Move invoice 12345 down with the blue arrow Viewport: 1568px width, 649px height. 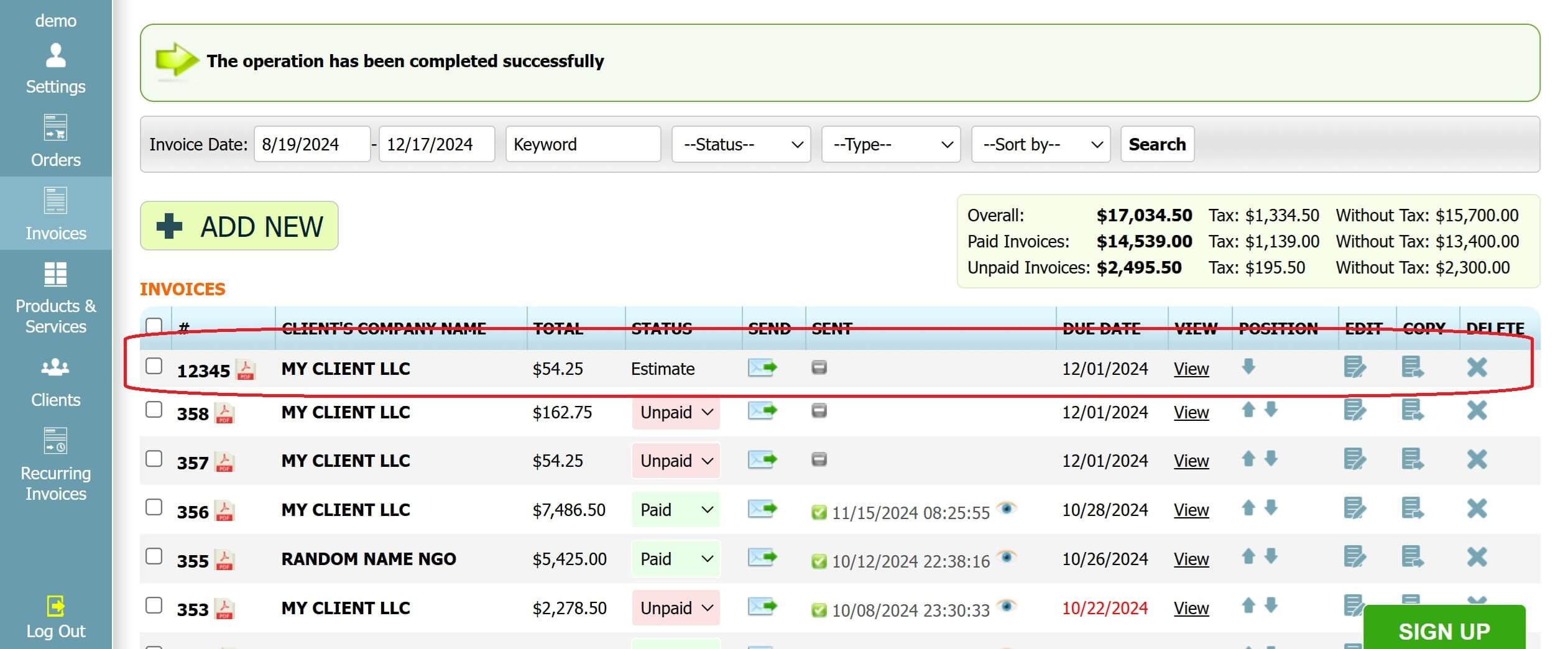tap(1249, 367)
